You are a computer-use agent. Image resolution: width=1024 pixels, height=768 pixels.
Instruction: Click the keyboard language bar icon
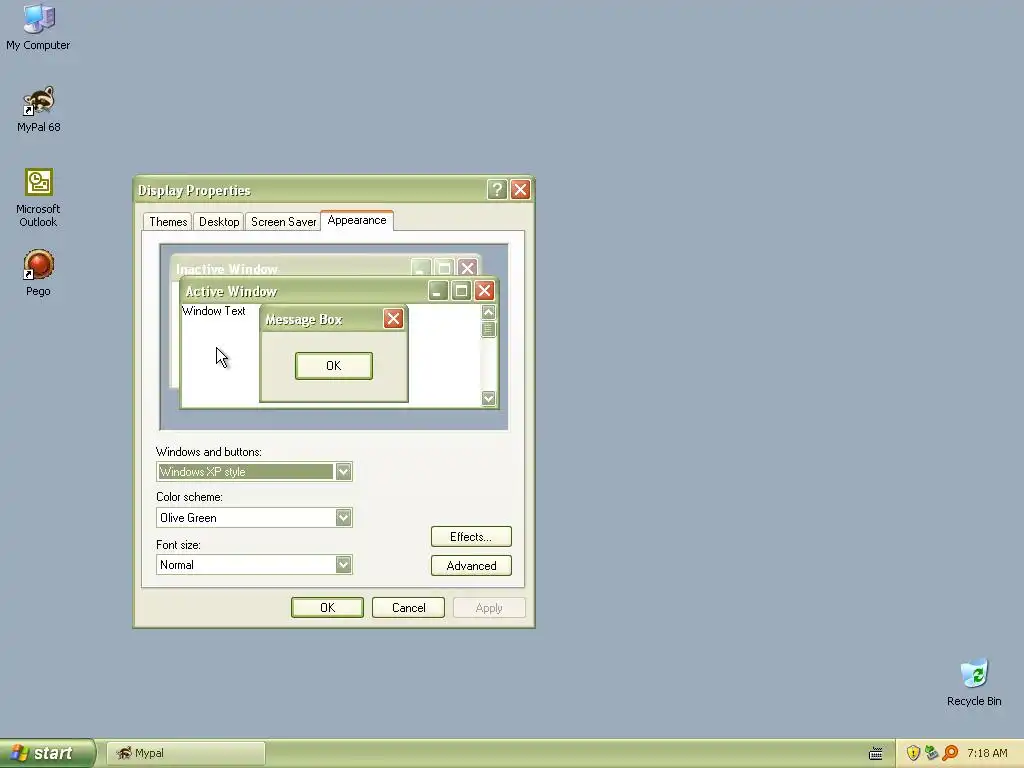pos(876,754)
